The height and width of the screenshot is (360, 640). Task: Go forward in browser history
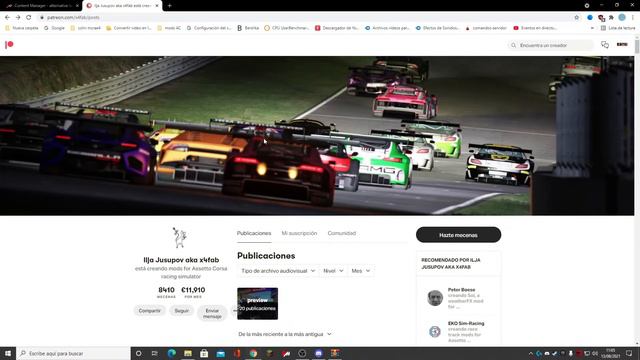point(18,18)
